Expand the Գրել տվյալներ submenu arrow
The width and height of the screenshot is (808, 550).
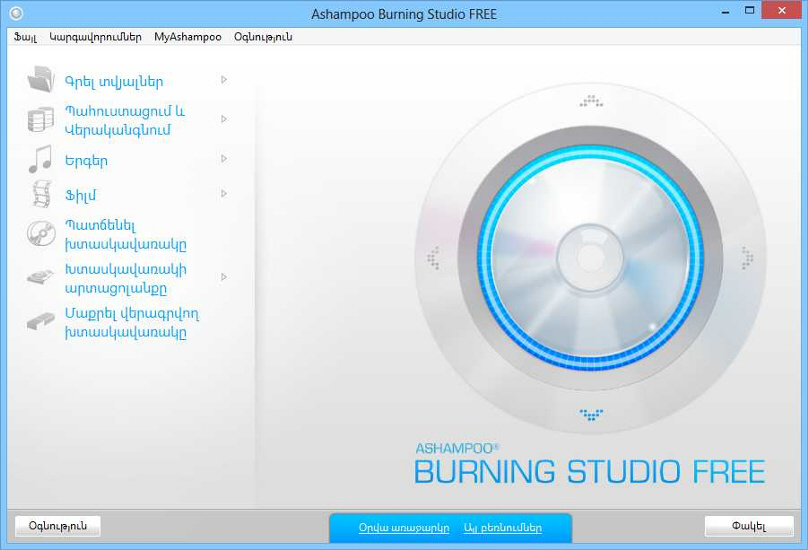point(224,80)
